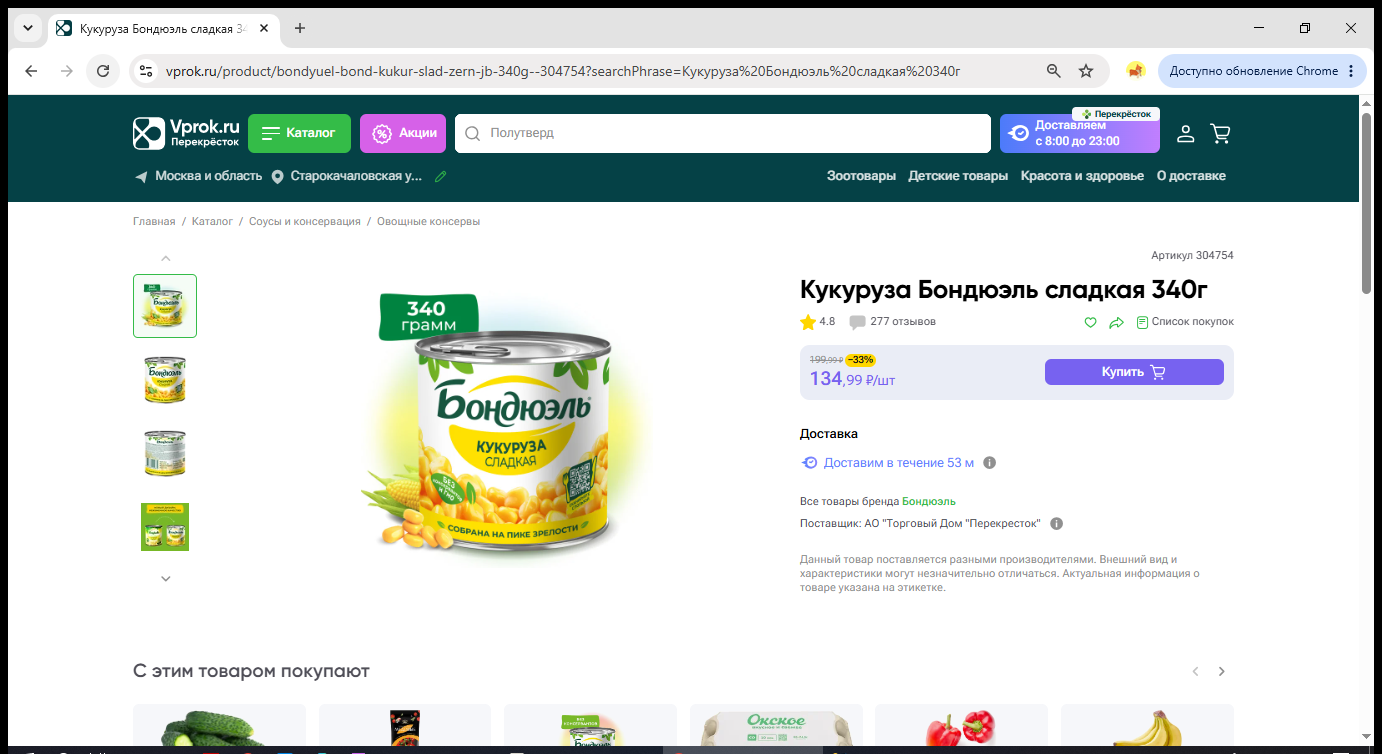Image resolution: width=1382 pixels, height=754 pixels.
Task: Open the shopping cart icon in header
Action: coord(1220,133)
